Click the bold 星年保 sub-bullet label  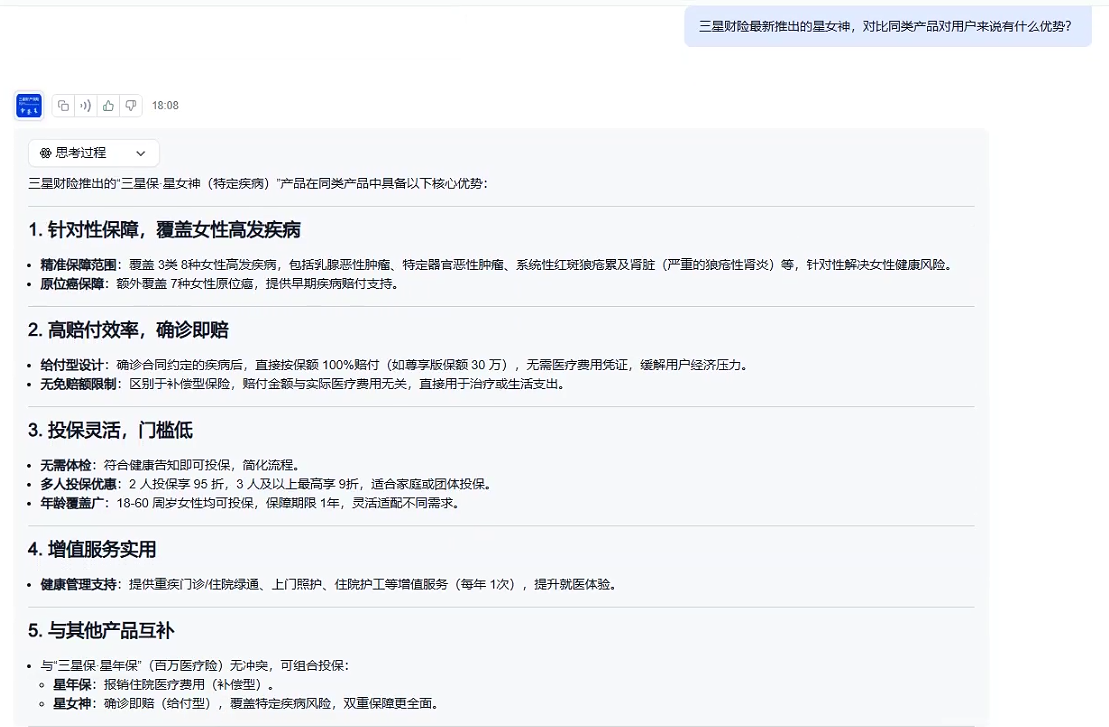click(72, 685)
